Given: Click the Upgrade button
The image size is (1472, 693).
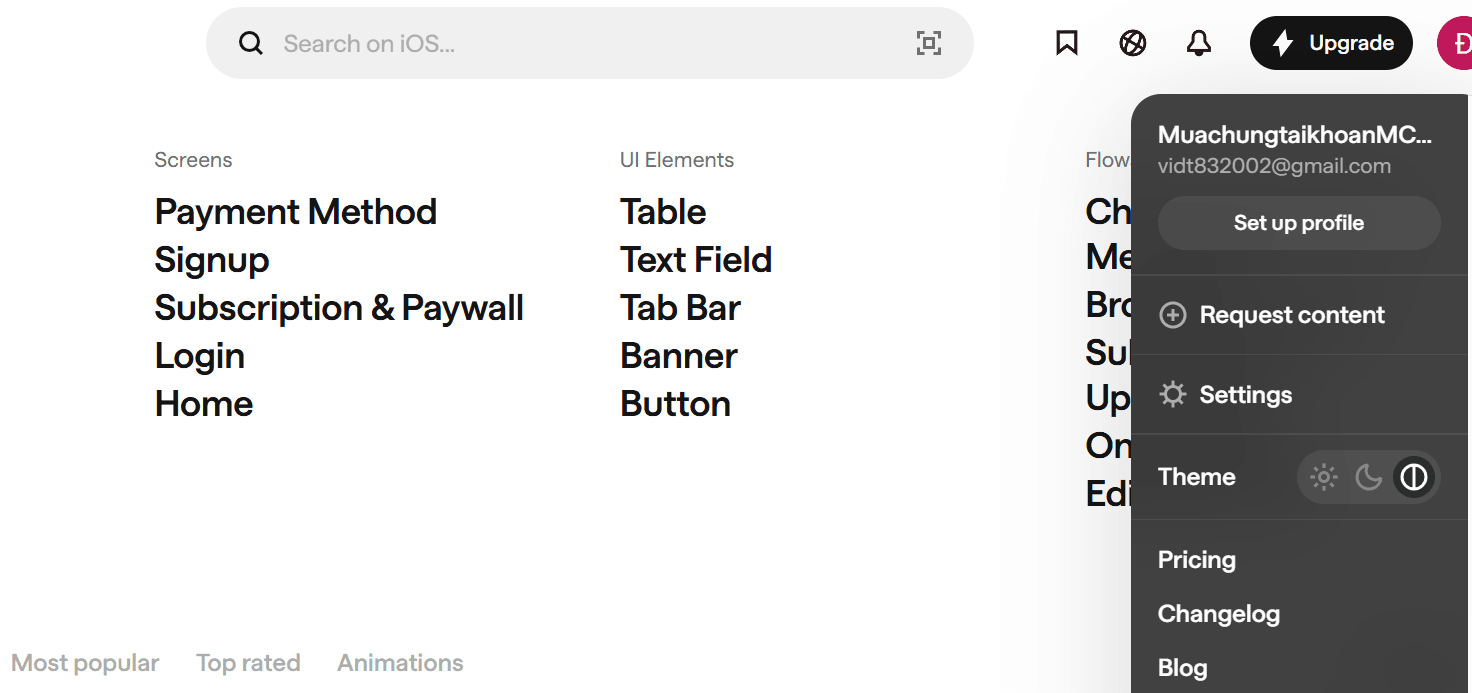Looking at the screenshot, I should pos(1331,43).
